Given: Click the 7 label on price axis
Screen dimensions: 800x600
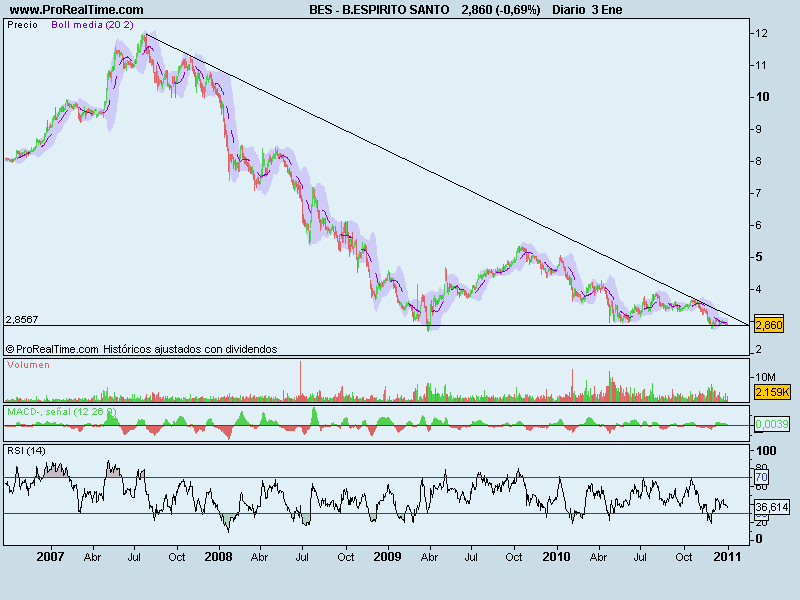Looking at the screenshot, I should 759,193.
